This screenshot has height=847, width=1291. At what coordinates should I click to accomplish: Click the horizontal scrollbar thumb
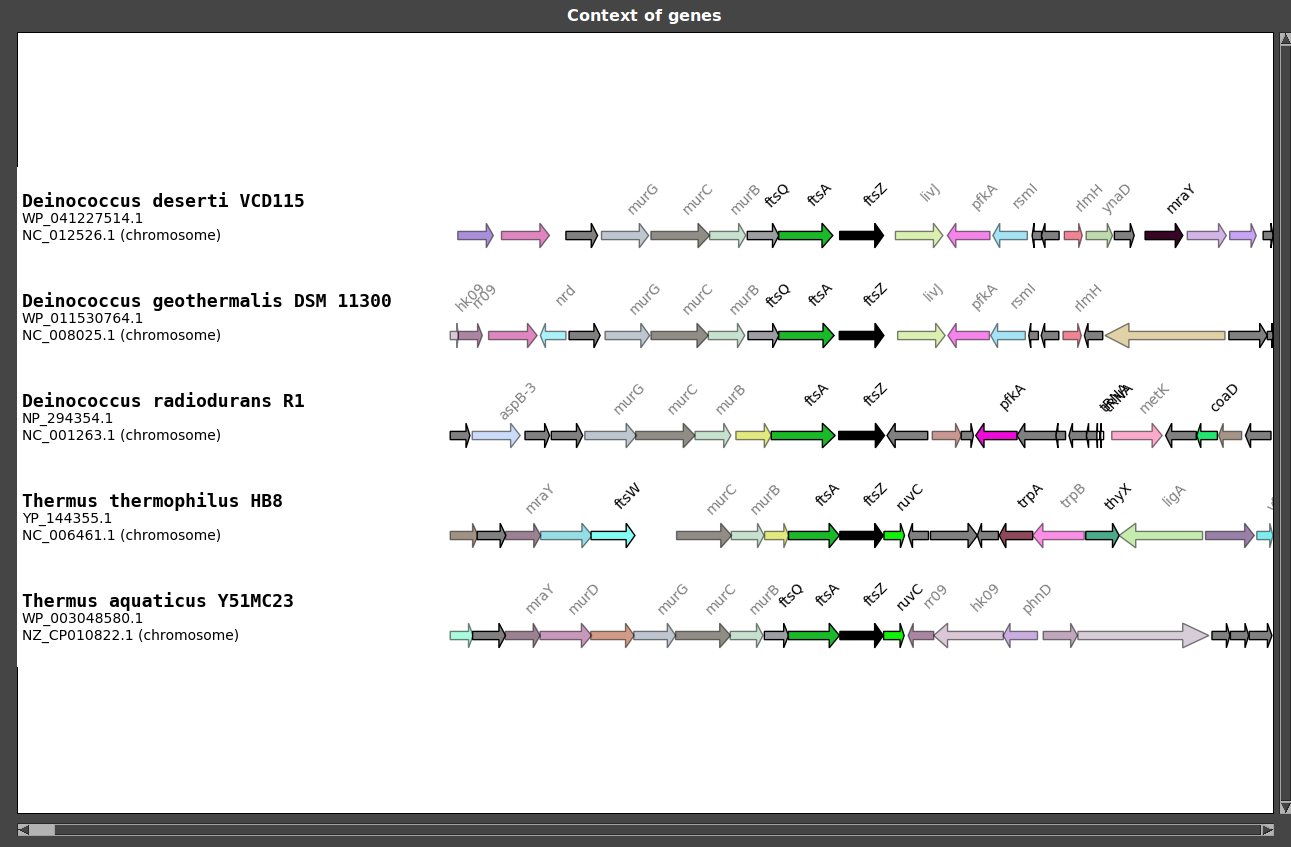[x=42, y=830]
